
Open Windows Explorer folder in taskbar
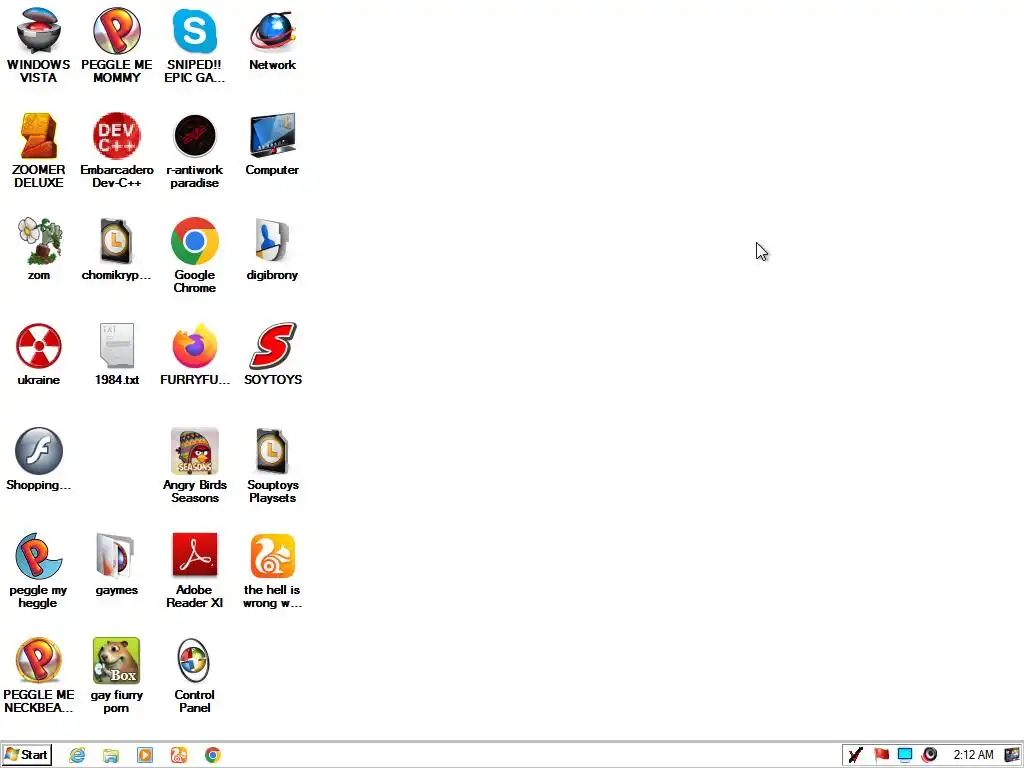click(x=111, y=756)
